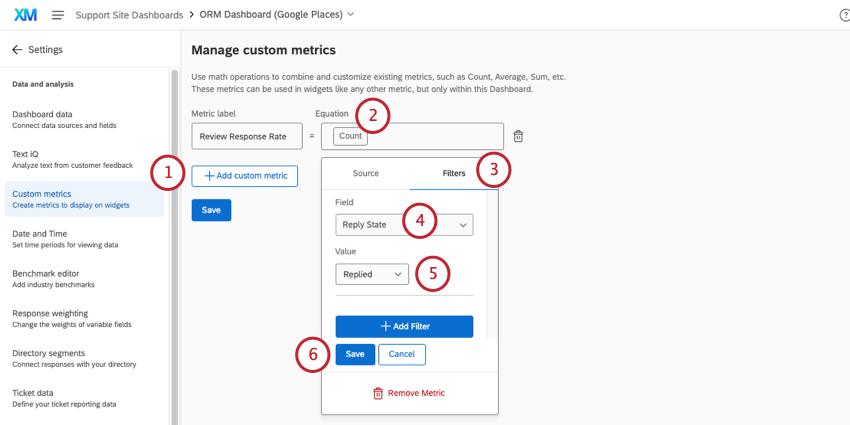Switch to the Source tab
850x425 pixels.
365,174
